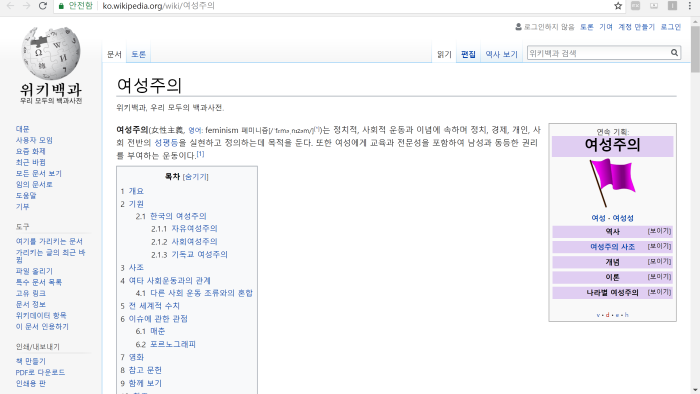Viewport: 700px width, 394px height.
Task: Open 특수 문서 목록 link
Action: coord(38,282)
